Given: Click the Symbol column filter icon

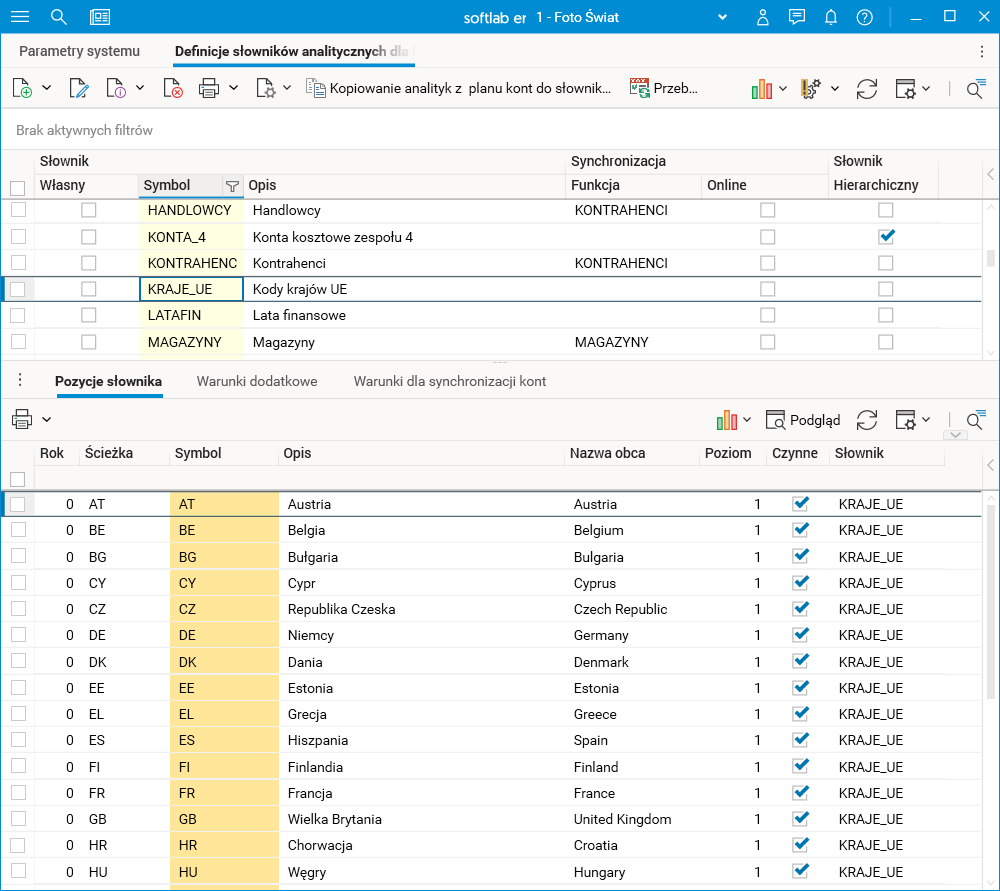Looking at the screenshot, I should 232,185.
